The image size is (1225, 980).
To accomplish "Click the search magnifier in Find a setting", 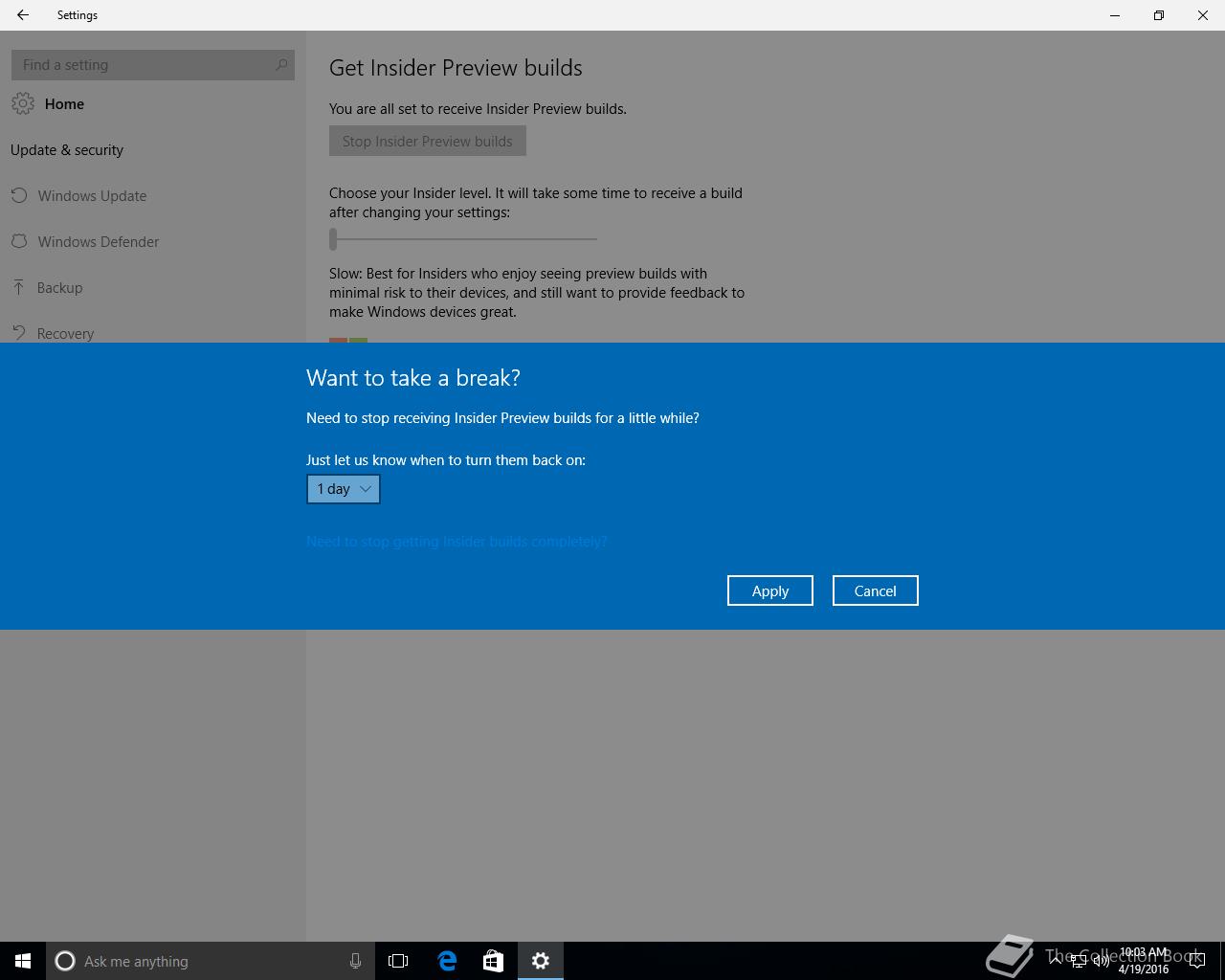I will (280, 64).
